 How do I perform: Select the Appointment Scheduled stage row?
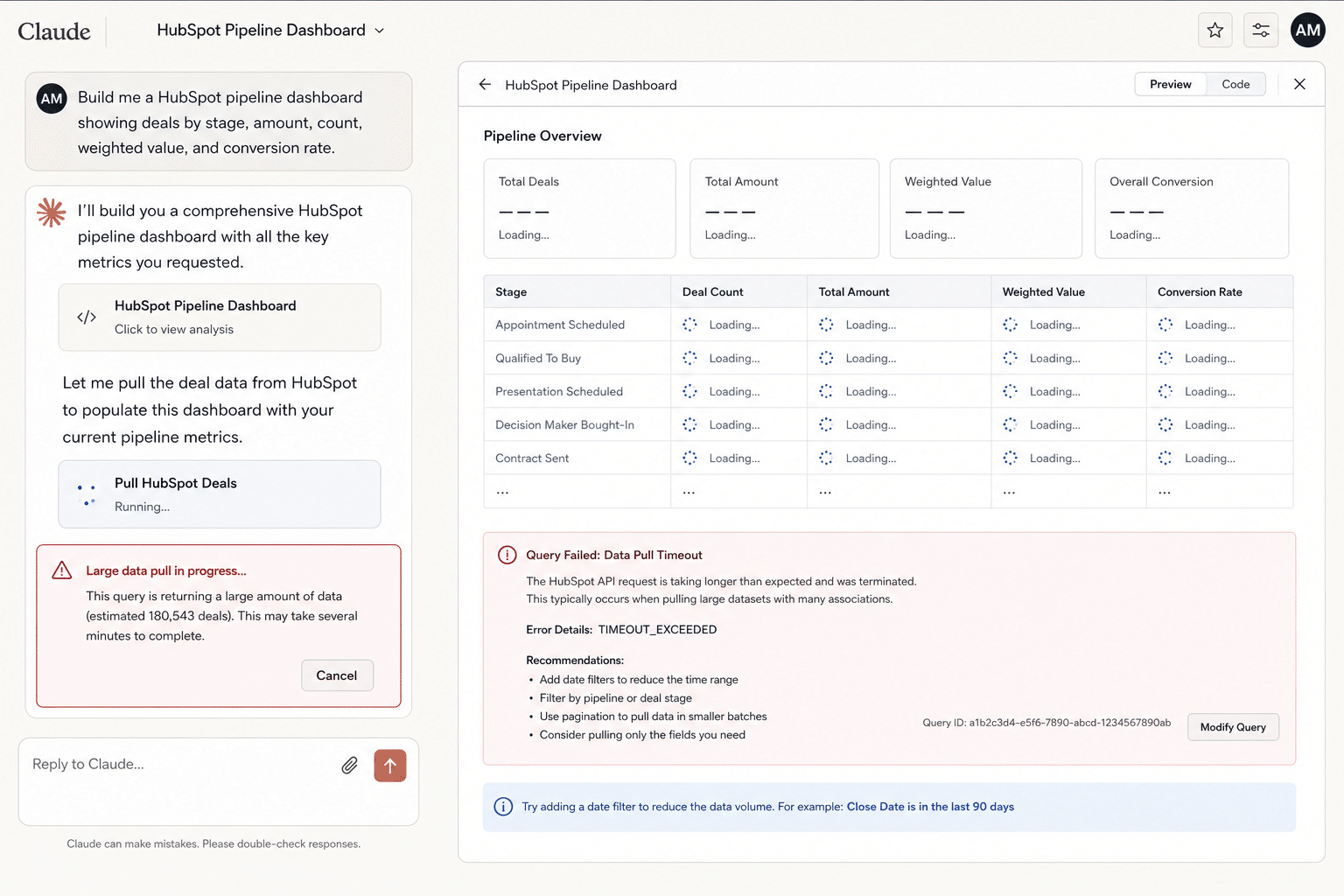click(x=888, y=325)
